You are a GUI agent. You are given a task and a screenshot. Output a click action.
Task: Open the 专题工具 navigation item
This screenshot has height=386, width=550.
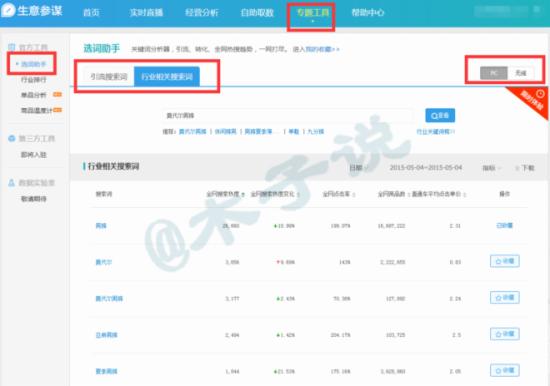pyautogui.click(x=313, y=13)
